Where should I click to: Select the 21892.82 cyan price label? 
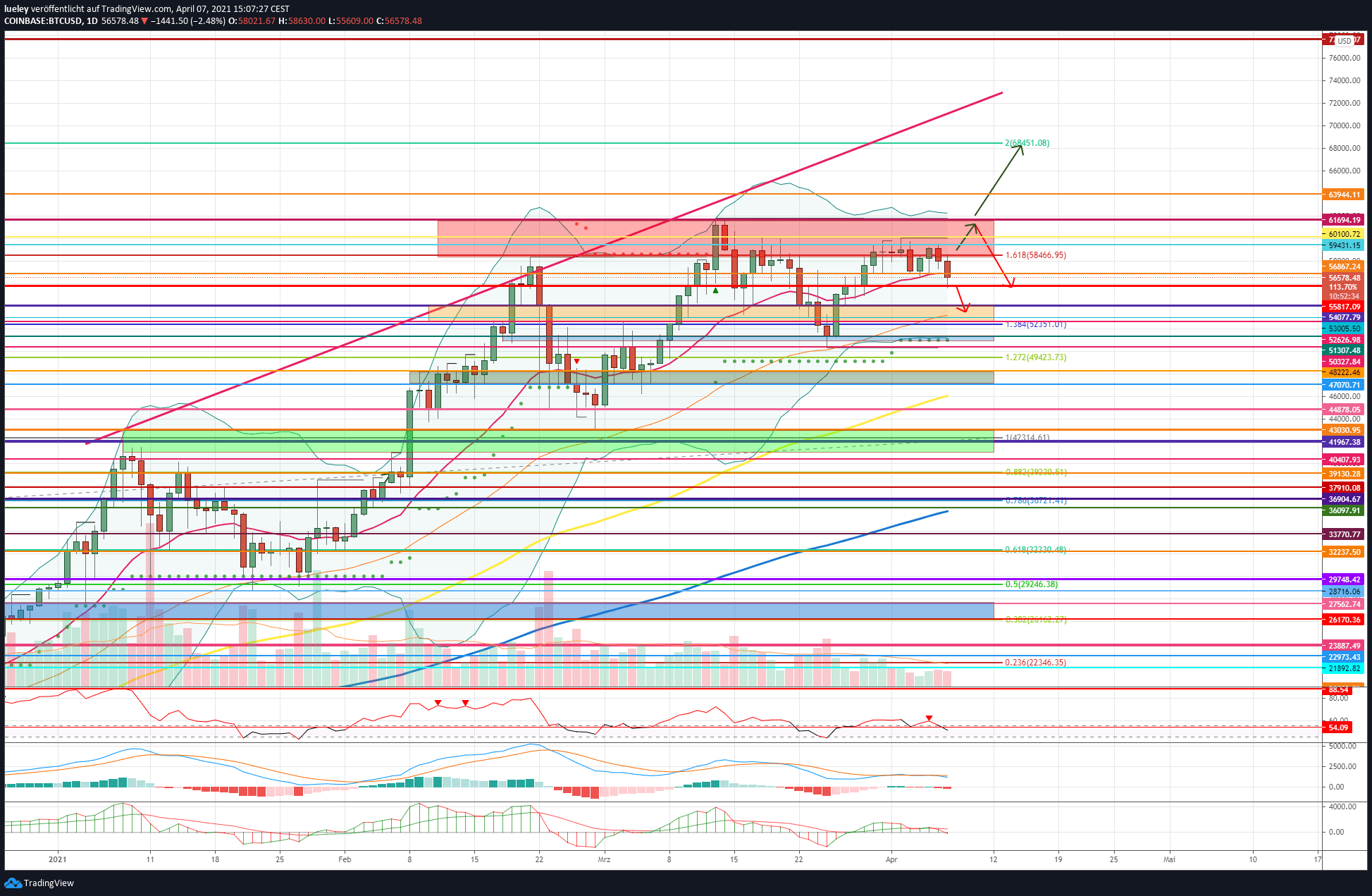pyautogui.click(x=1344, y=668)
